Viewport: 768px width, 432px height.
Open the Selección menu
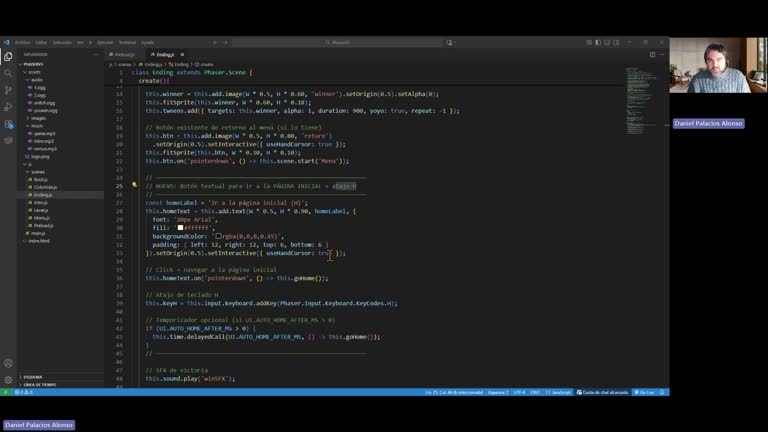tap(62, 43)
